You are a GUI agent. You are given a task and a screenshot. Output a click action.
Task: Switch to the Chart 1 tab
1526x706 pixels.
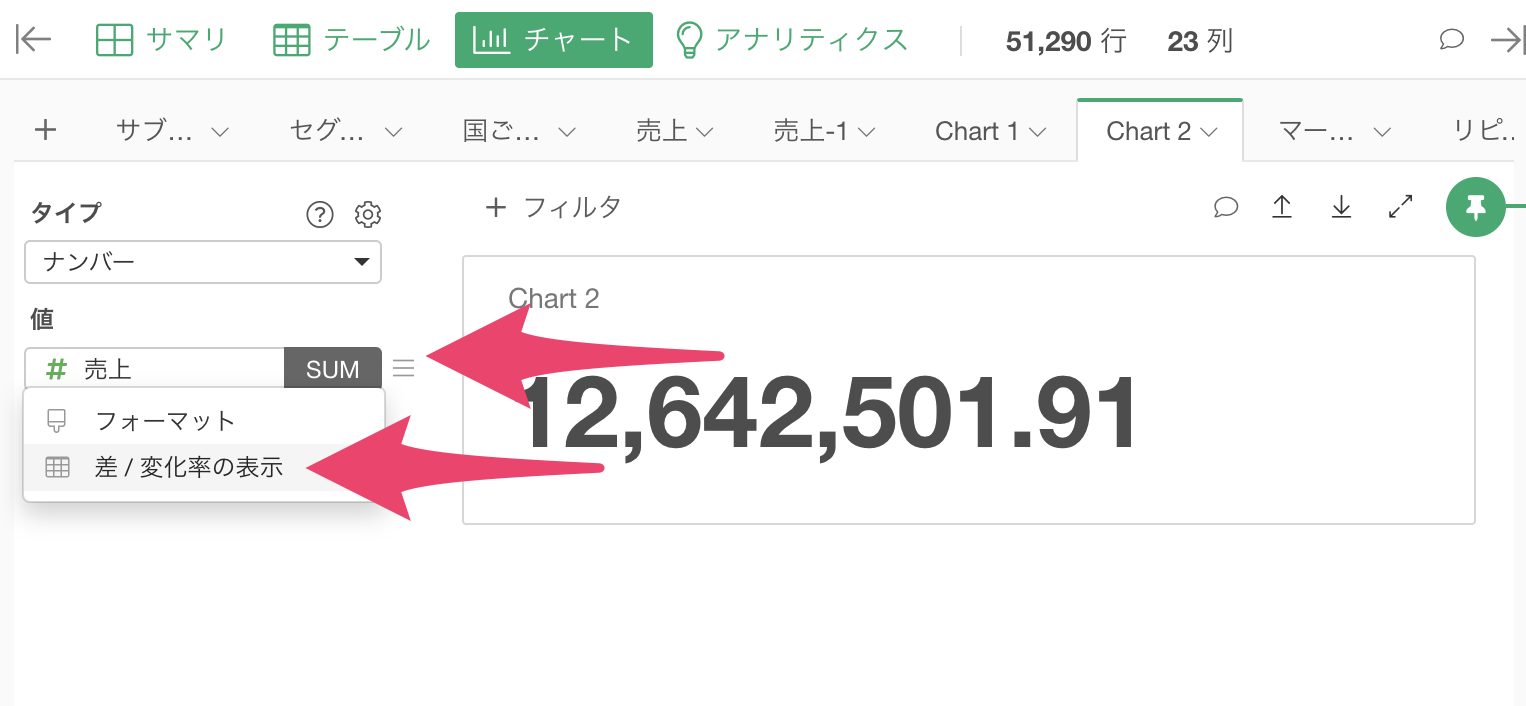click(976, 132)
